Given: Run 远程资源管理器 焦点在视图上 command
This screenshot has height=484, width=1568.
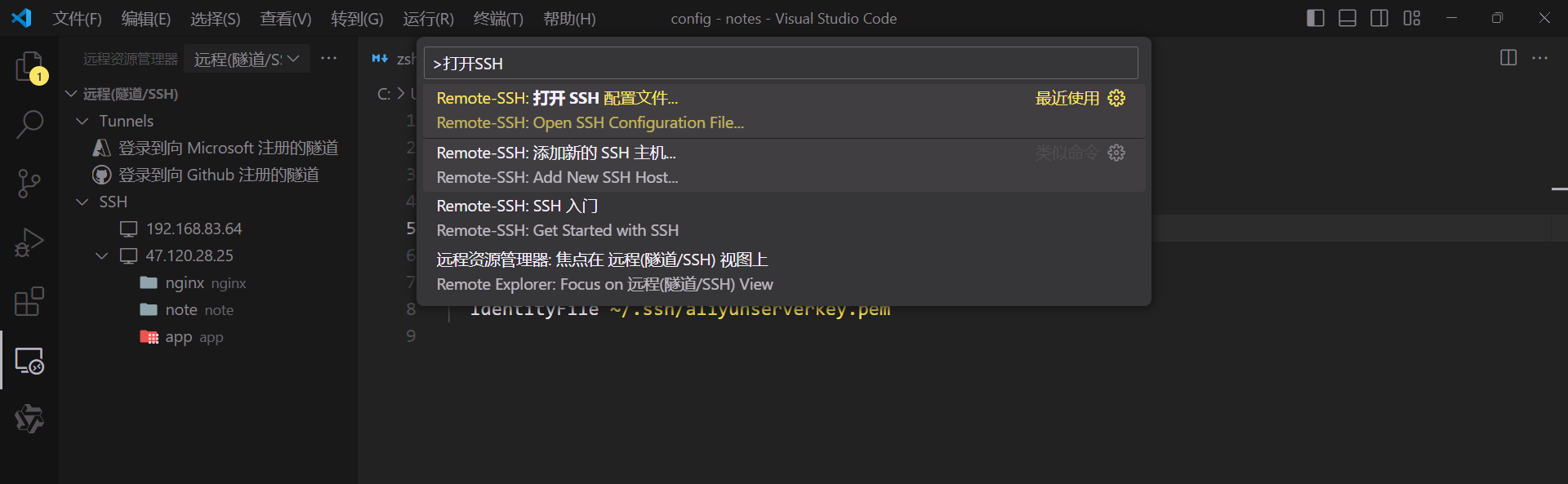Looking at the screenshot, I should point(784,273).
